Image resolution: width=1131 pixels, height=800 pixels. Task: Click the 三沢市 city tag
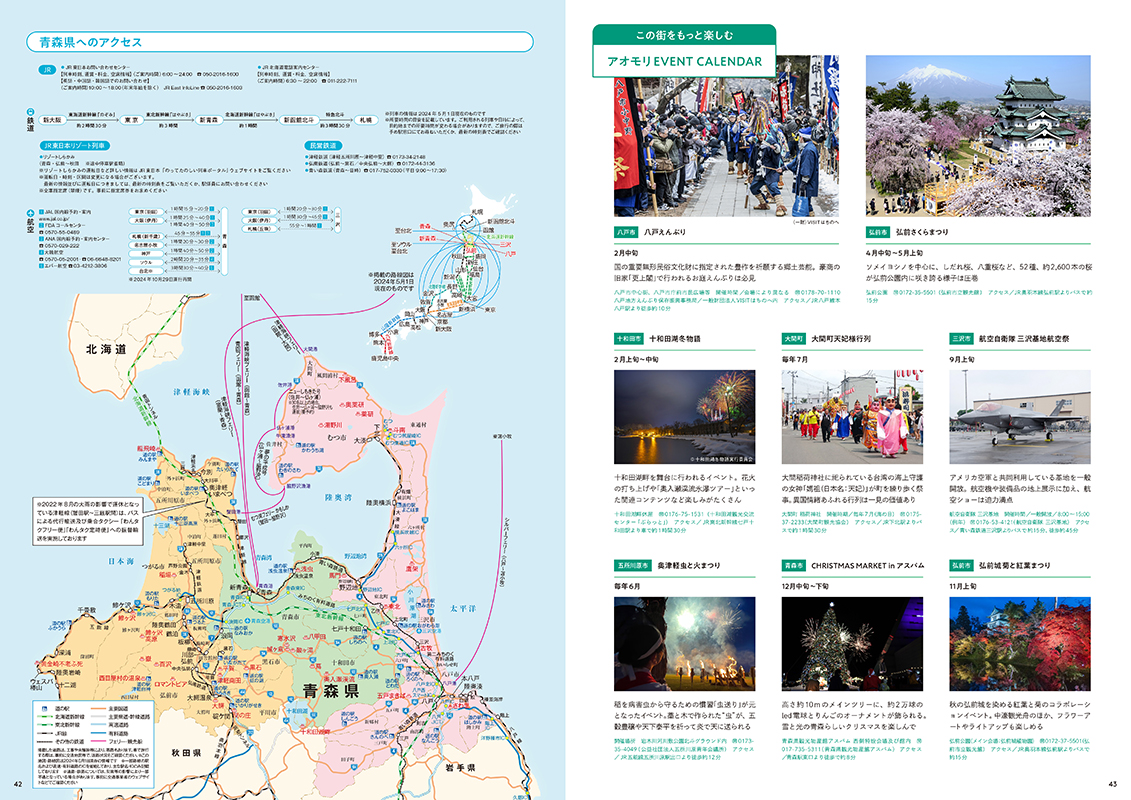(x=961, y=338)
